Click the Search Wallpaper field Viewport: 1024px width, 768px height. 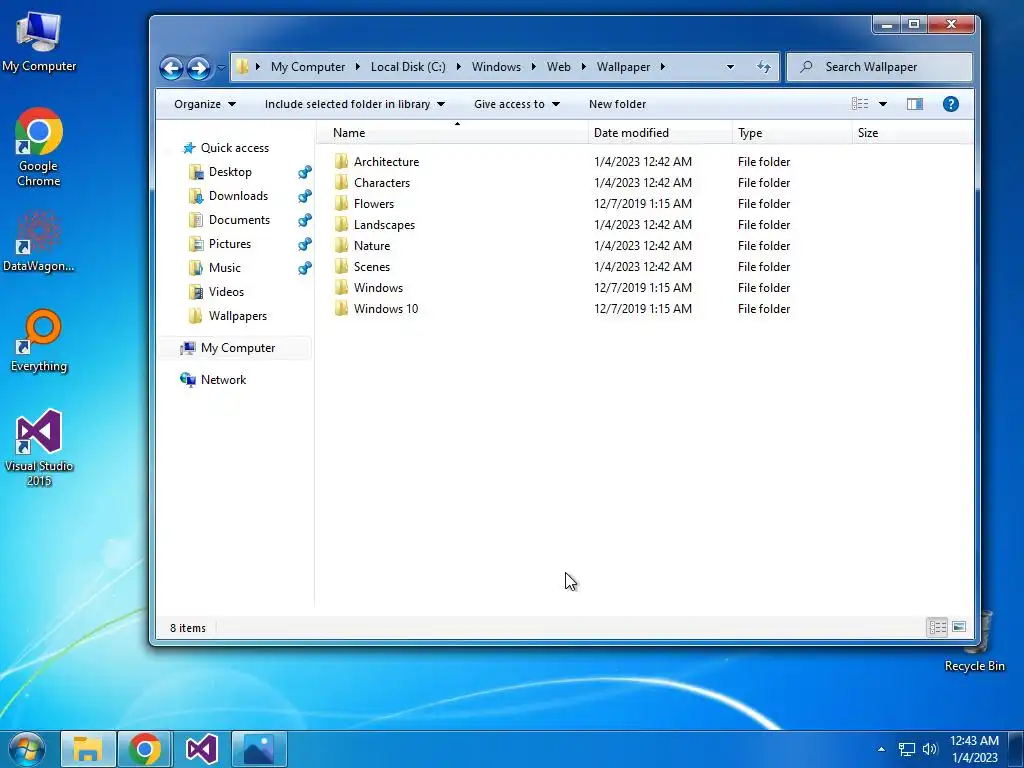[879, 67]
